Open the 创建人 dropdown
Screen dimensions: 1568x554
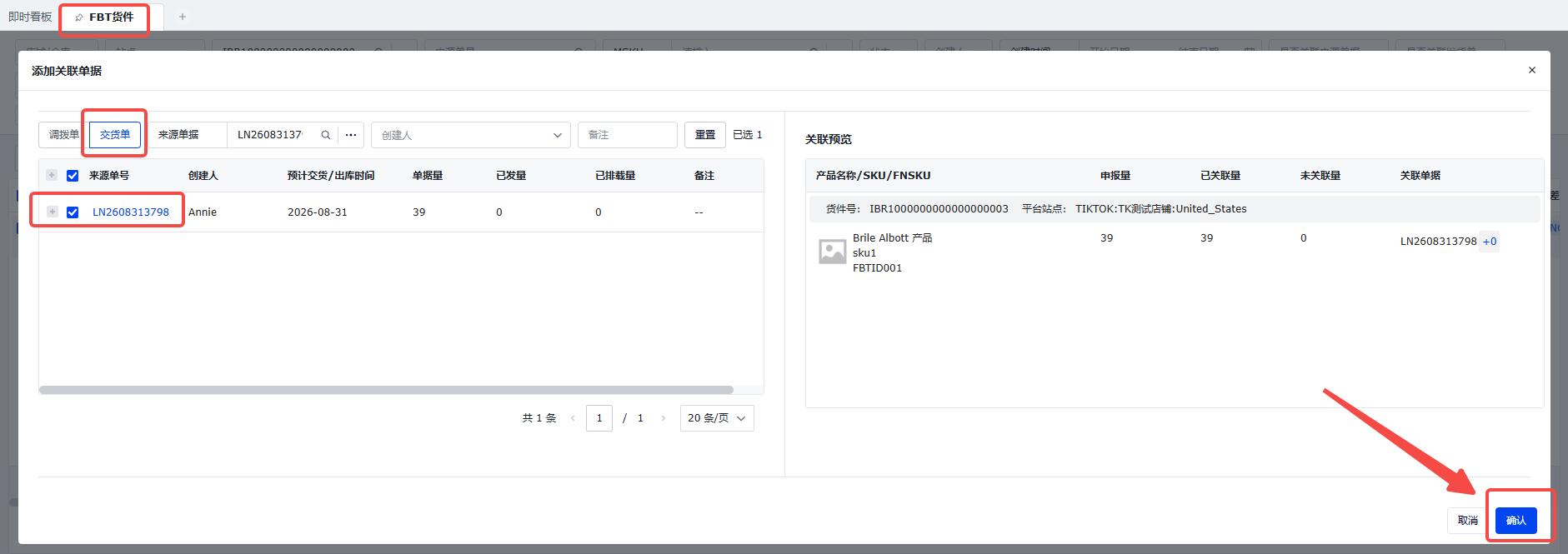tap(471, 135)
